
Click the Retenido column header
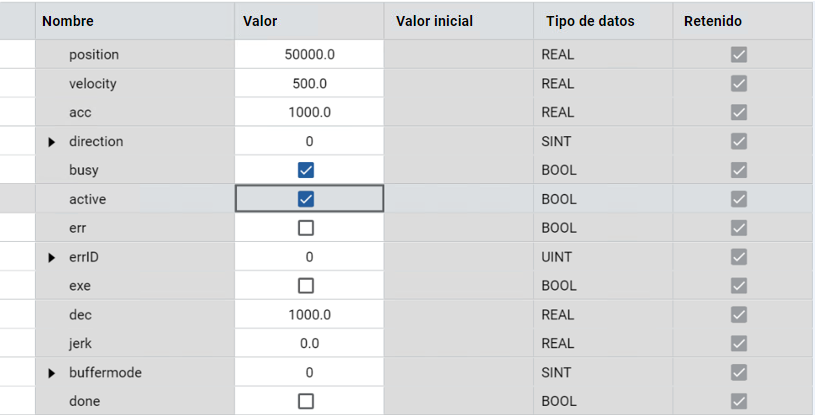coord(712,20)
